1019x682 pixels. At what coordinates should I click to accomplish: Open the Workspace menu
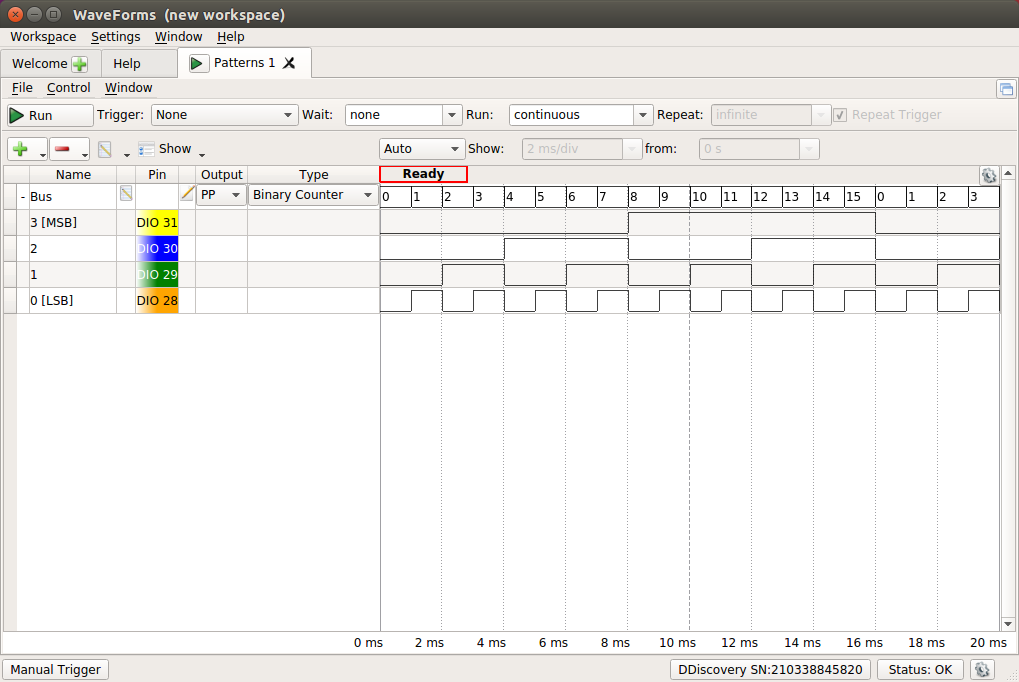[43, 37]
